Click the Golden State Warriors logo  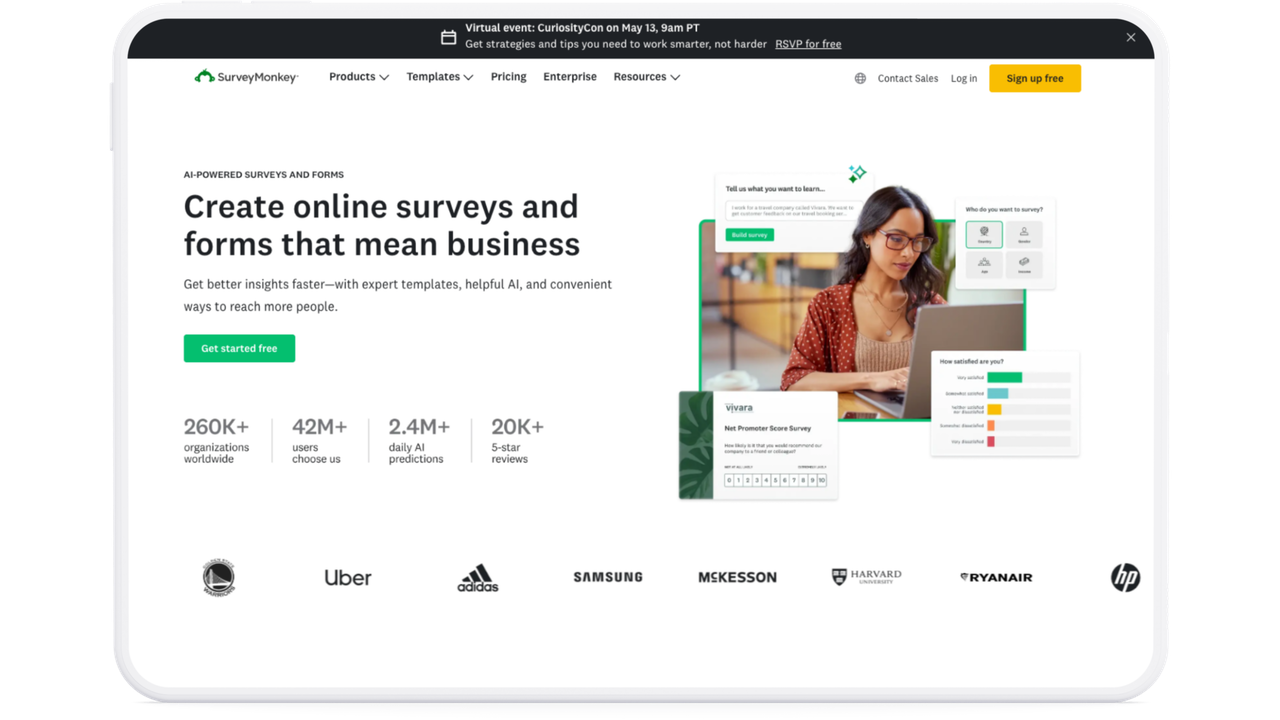218,577
